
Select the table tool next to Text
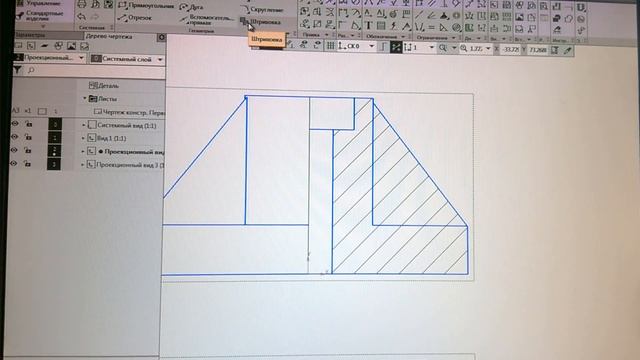click(381, 26)
